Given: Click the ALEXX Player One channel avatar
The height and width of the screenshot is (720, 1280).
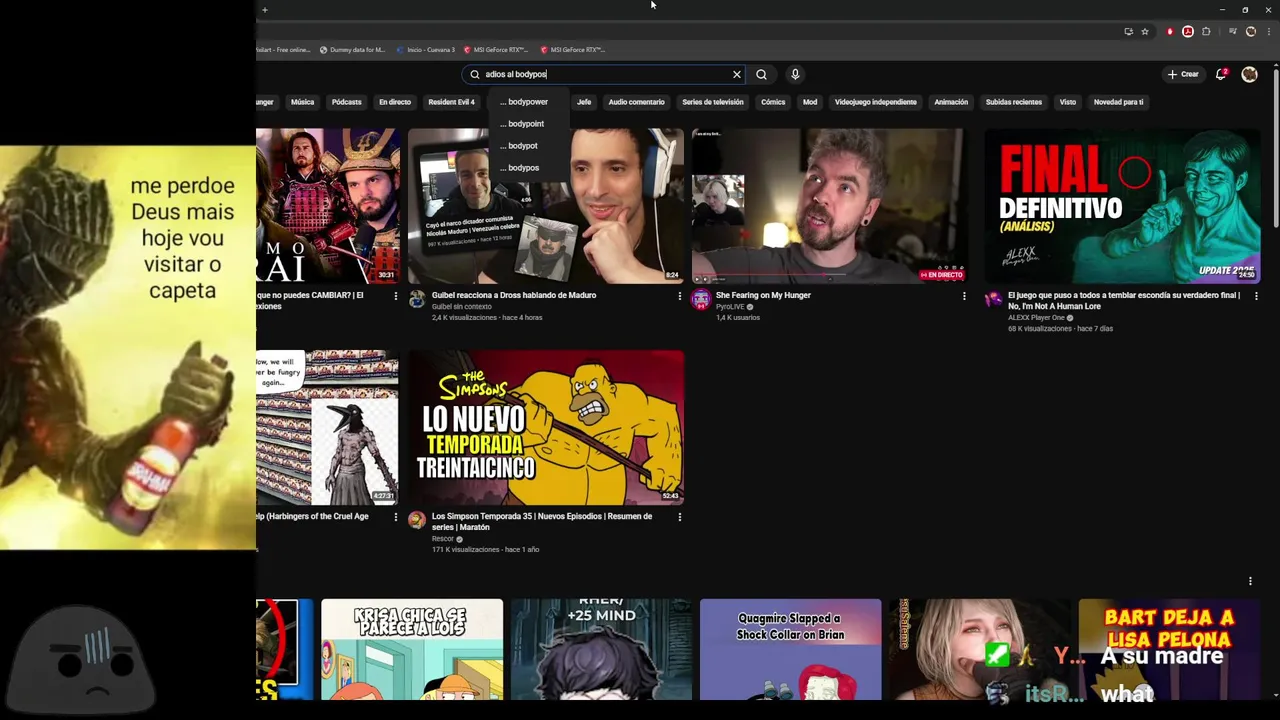Looking at the screenshot, I should click(x=993, y=299).
